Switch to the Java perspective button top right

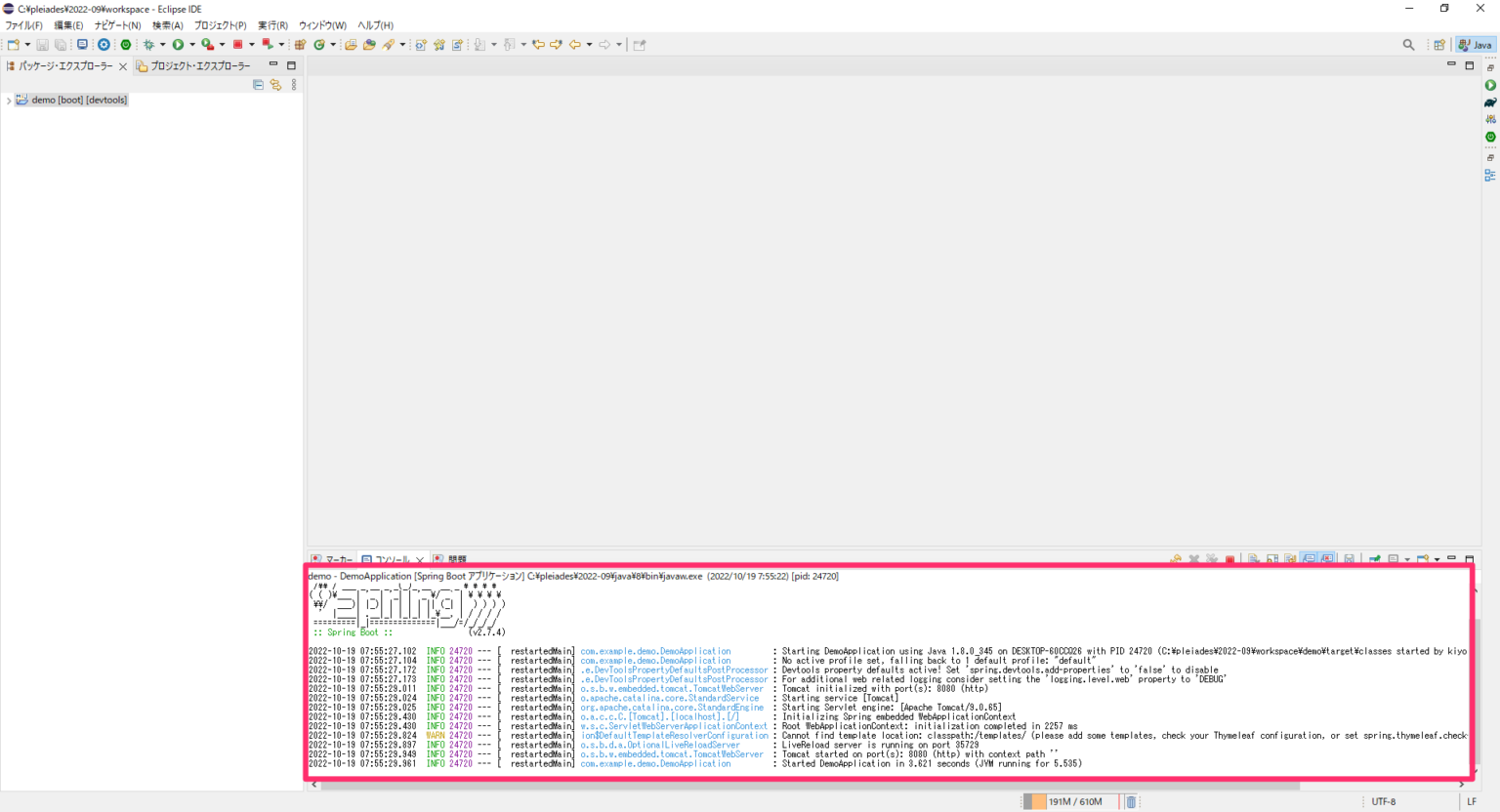[x=1474, y=44]
